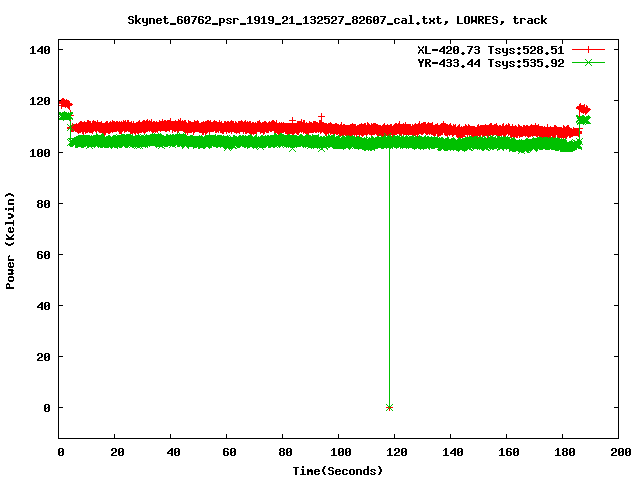640x480 pixels.
Task: Click the x-axis tick label 60
Action: [229, 452]
